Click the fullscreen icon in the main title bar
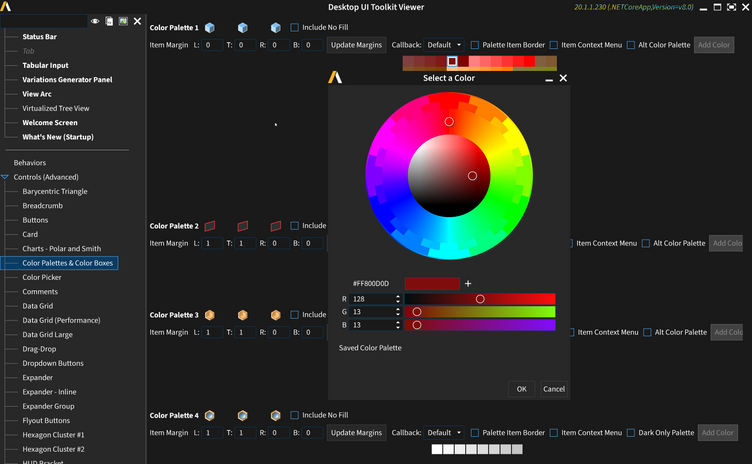The image size is (752, 464). (731, 7)
